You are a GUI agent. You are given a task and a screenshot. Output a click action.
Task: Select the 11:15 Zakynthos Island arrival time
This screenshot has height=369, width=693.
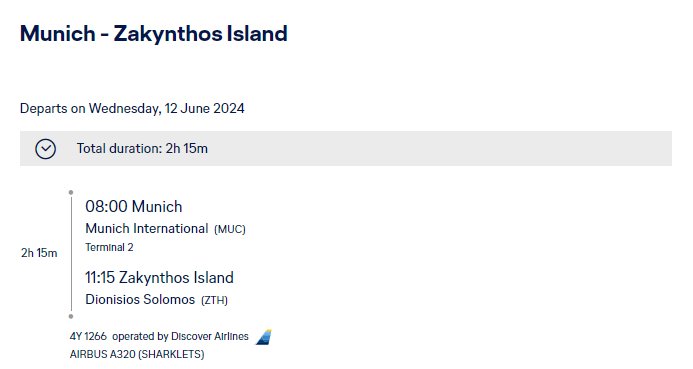coord(159,278)
